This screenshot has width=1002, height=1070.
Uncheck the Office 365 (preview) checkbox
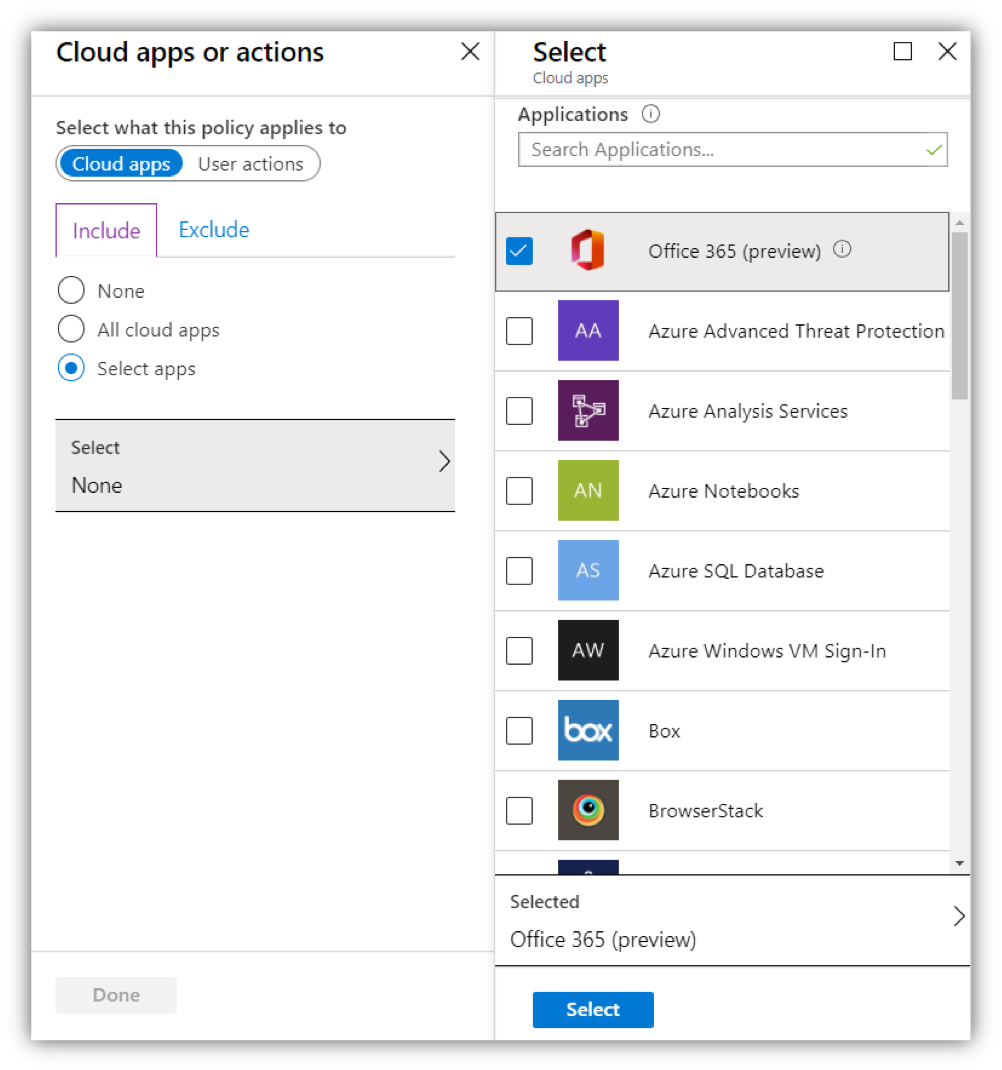click(x=519, y=251)
